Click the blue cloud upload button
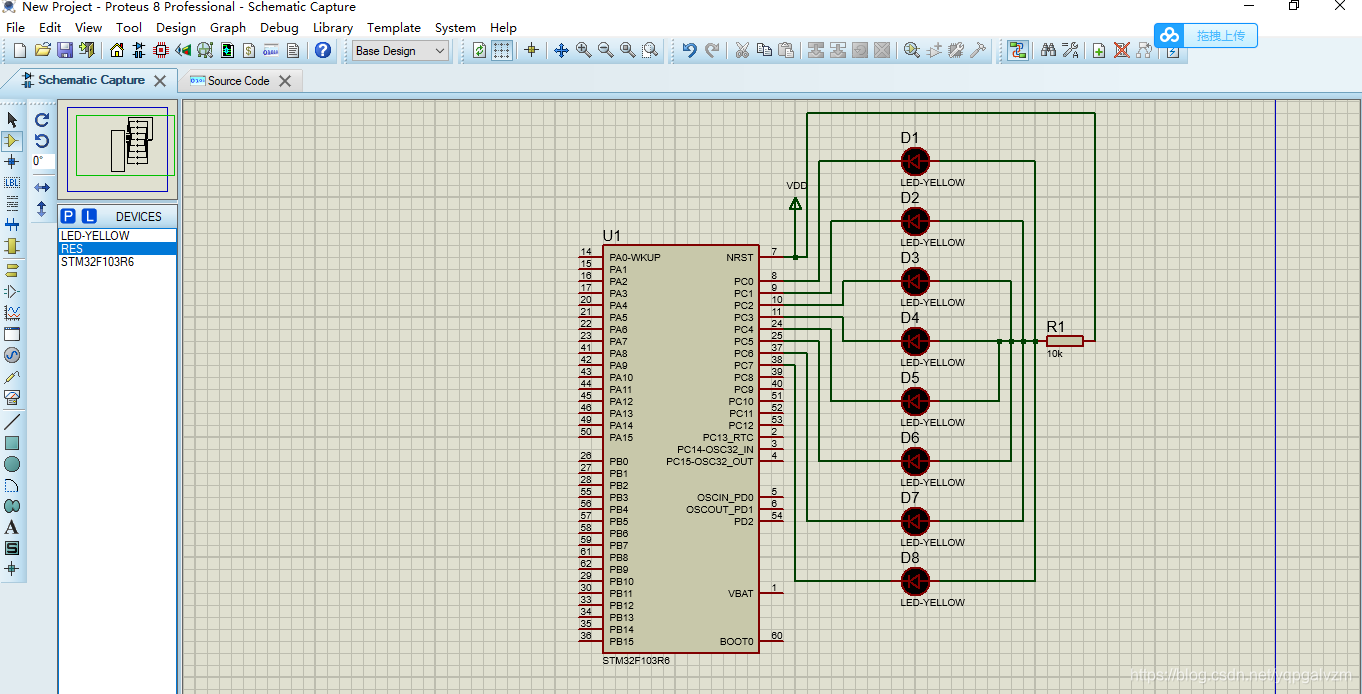1362x694 pixels. pyautogui.click(x=1206, y=35)
